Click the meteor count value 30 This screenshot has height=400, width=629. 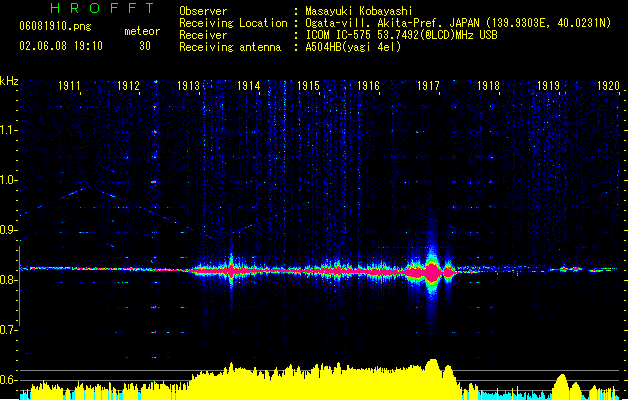click(145, 46)
